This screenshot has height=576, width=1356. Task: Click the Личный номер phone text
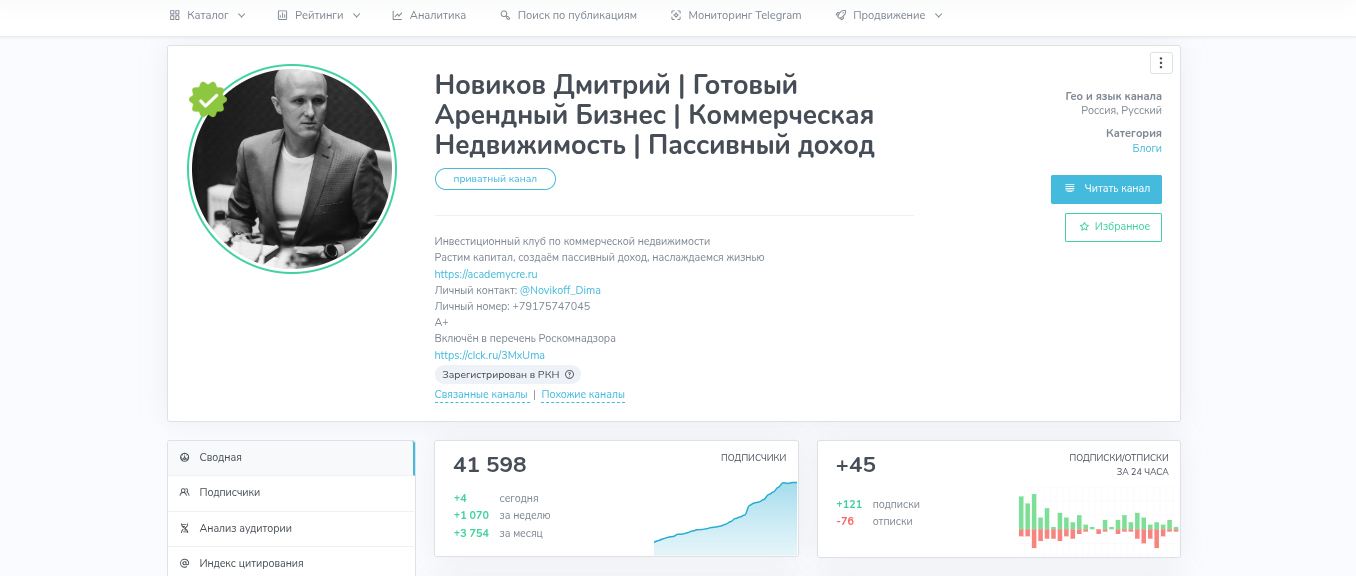point(512,306)
